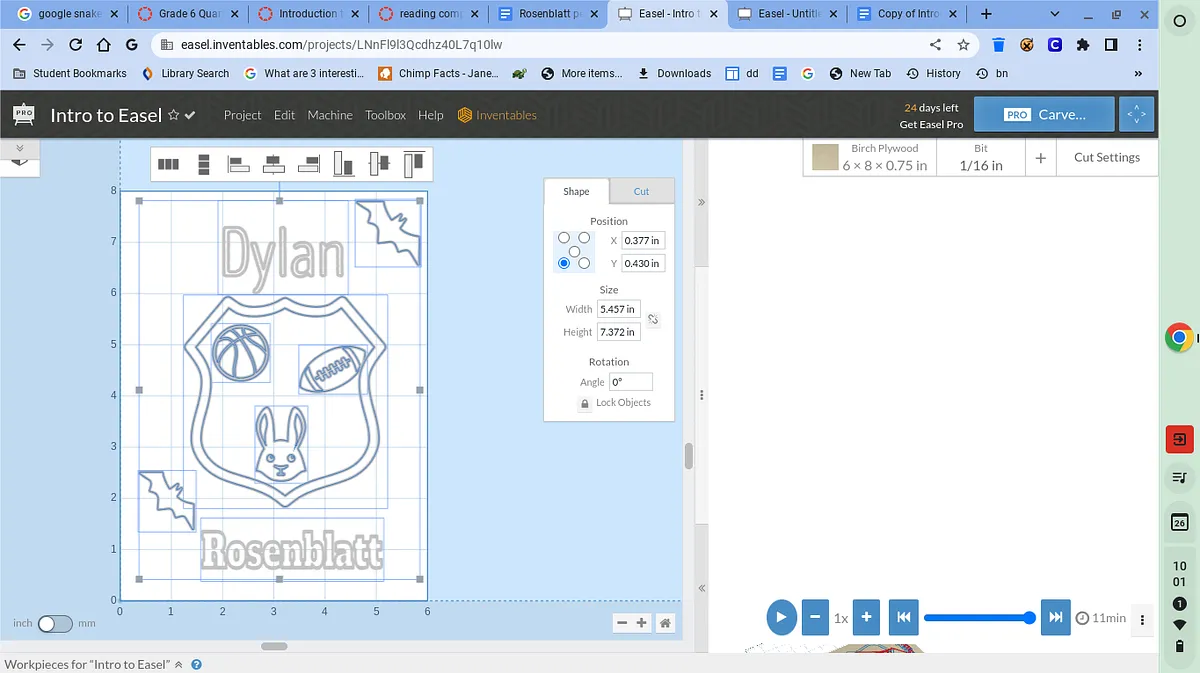Image resolution: width=1200 pixels, height=673 pixels.
Task: Click the lock aspect ratio icon
Action: (x=653, y=320)
